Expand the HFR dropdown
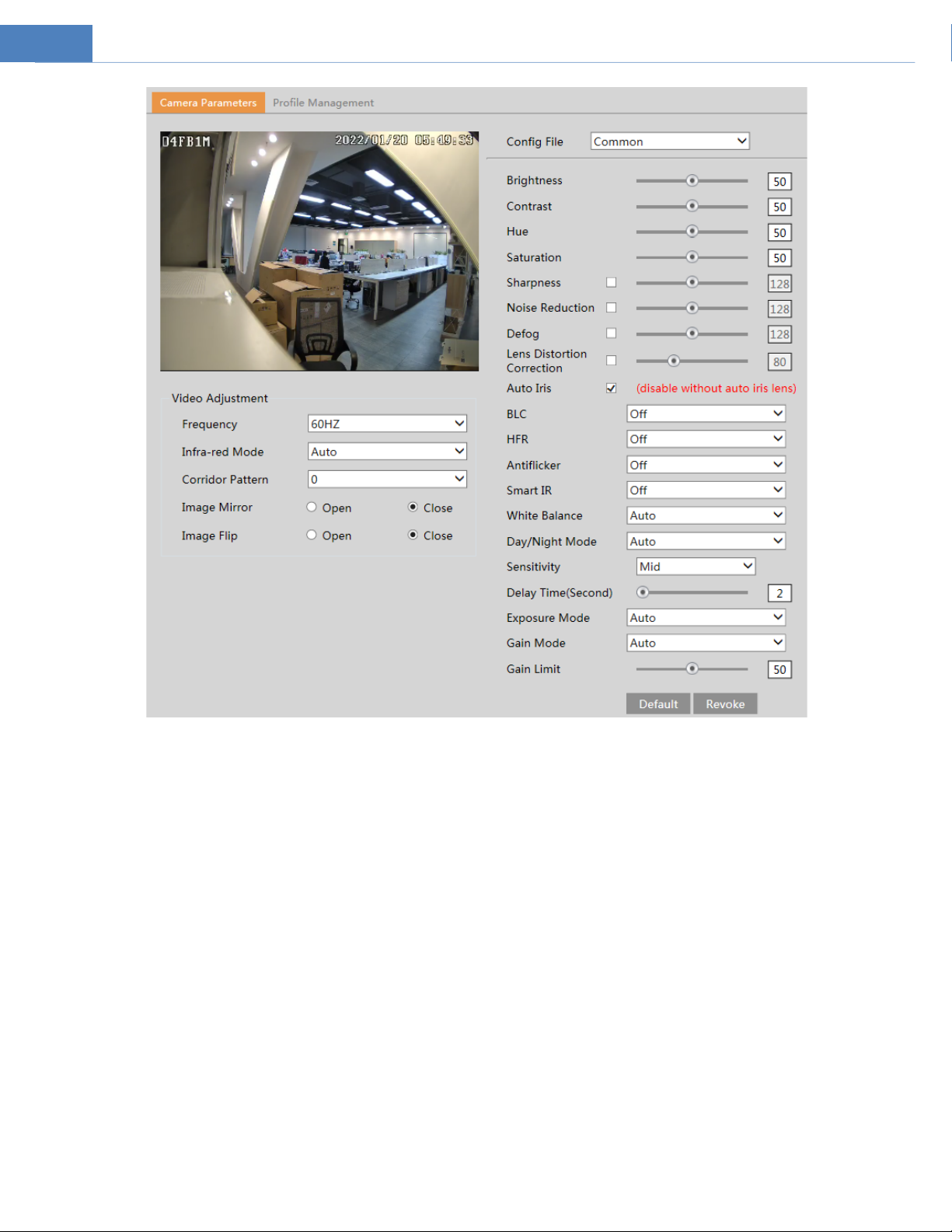Image resolution: width=952 pixels, height=1232 pixels. (x=706, y=439)
